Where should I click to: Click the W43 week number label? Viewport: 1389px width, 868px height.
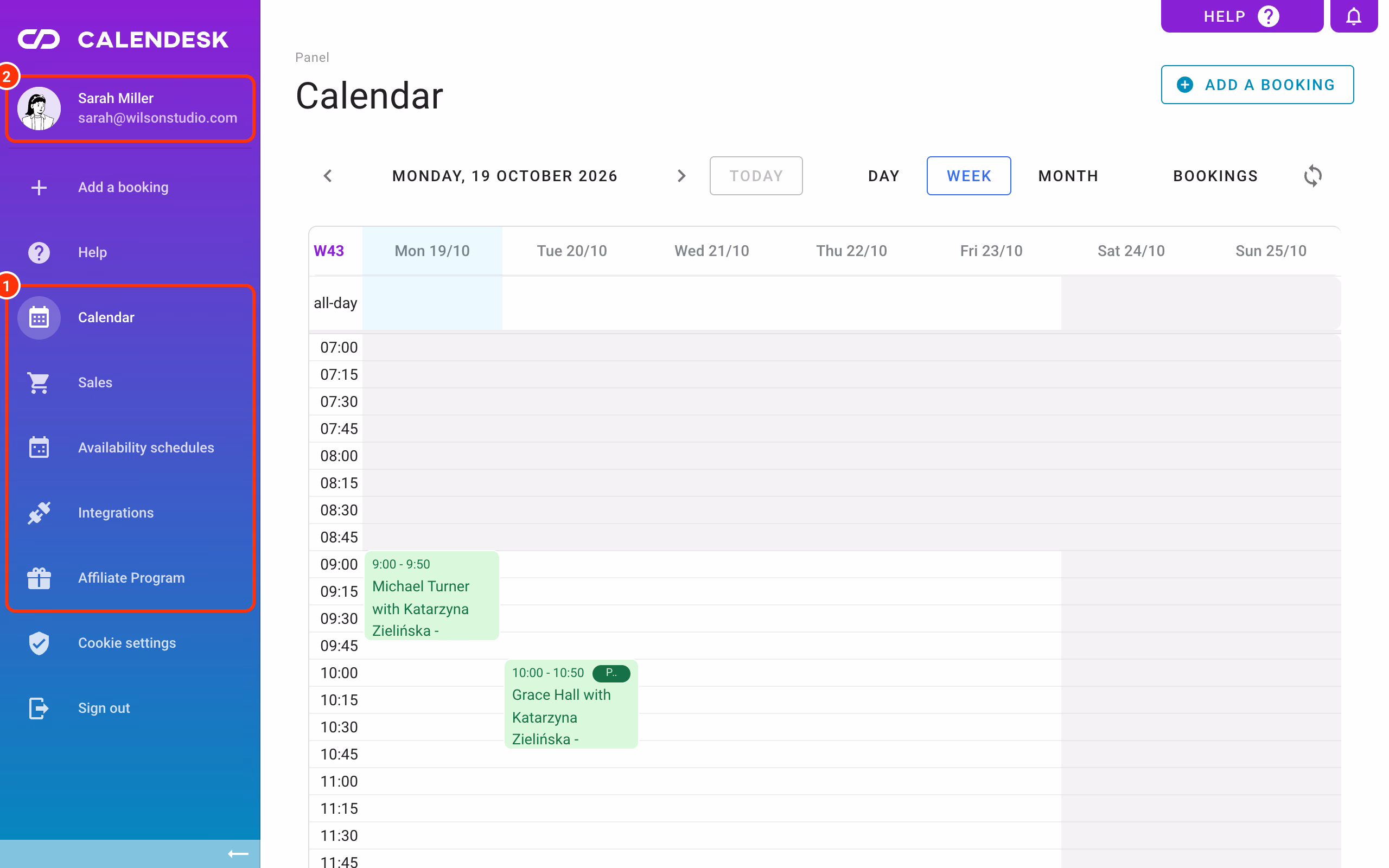tap(329, 251)
